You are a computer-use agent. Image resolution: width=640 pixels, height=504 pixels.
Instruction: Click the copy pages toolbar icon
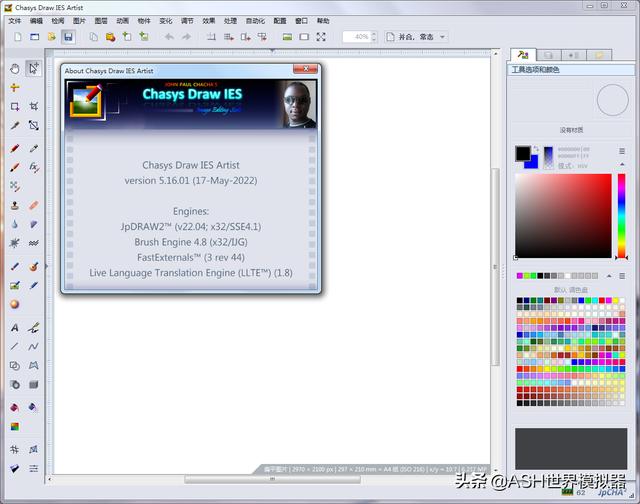pyautogui.click(x=93, y=37)
